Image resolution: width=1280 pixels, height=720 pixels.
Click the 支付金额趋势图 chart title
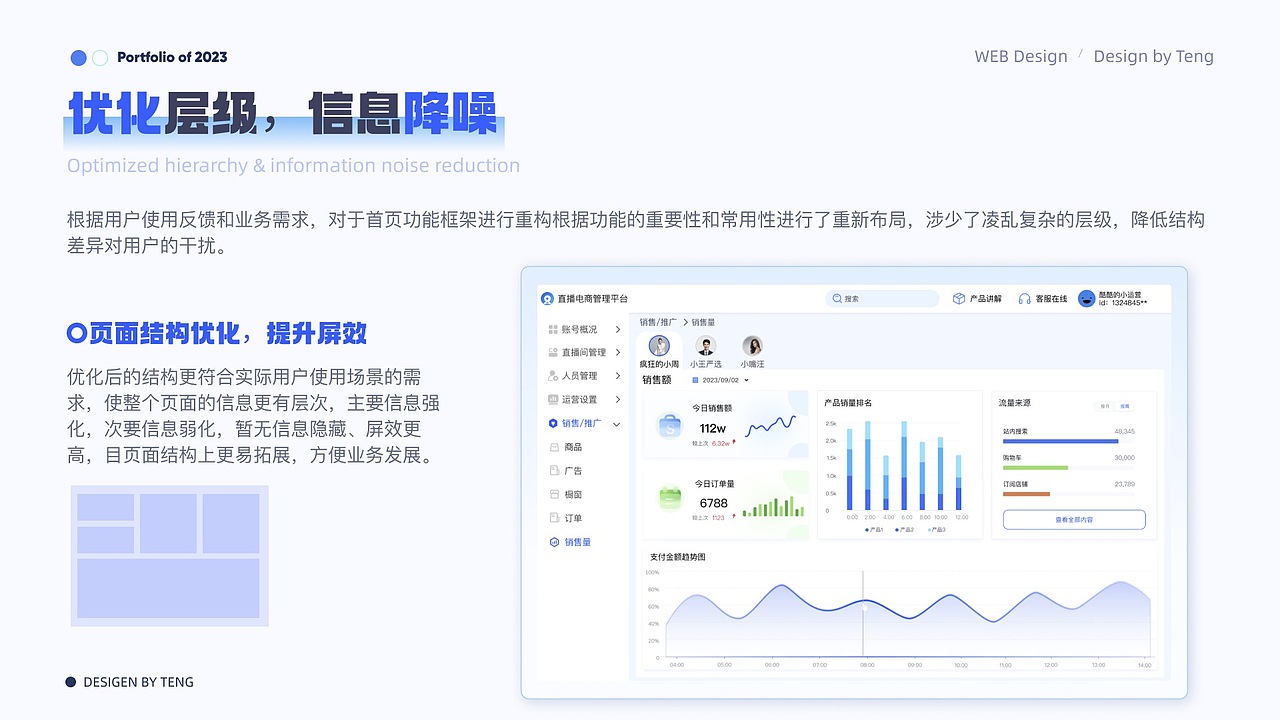(x=678, y=557)
